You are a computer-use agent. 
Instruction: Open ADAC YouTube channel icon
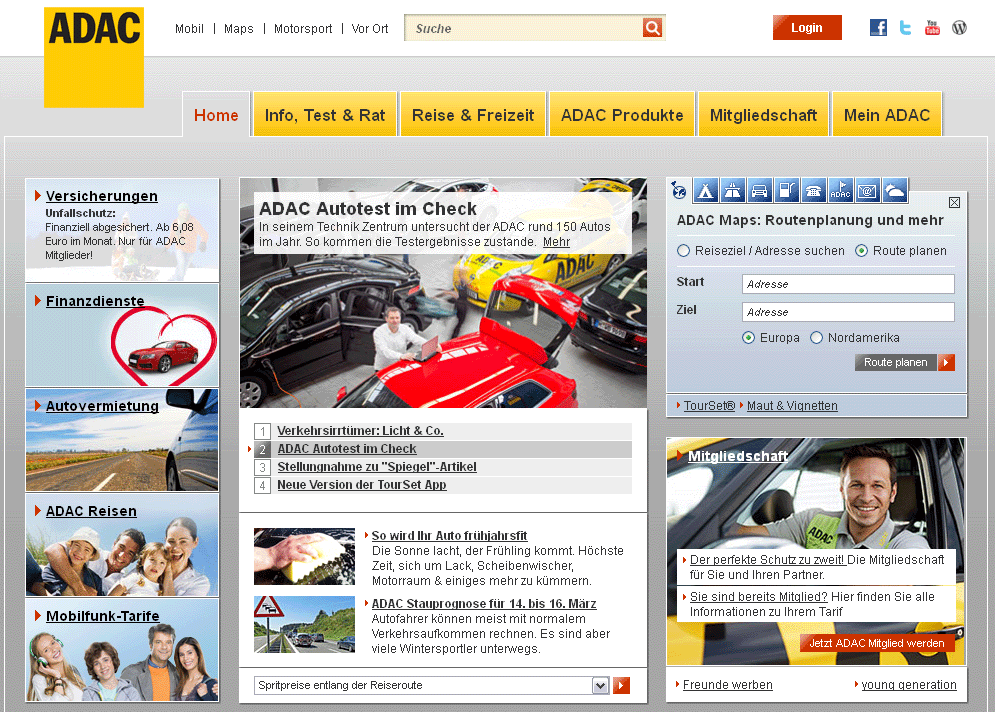[932, 27]
